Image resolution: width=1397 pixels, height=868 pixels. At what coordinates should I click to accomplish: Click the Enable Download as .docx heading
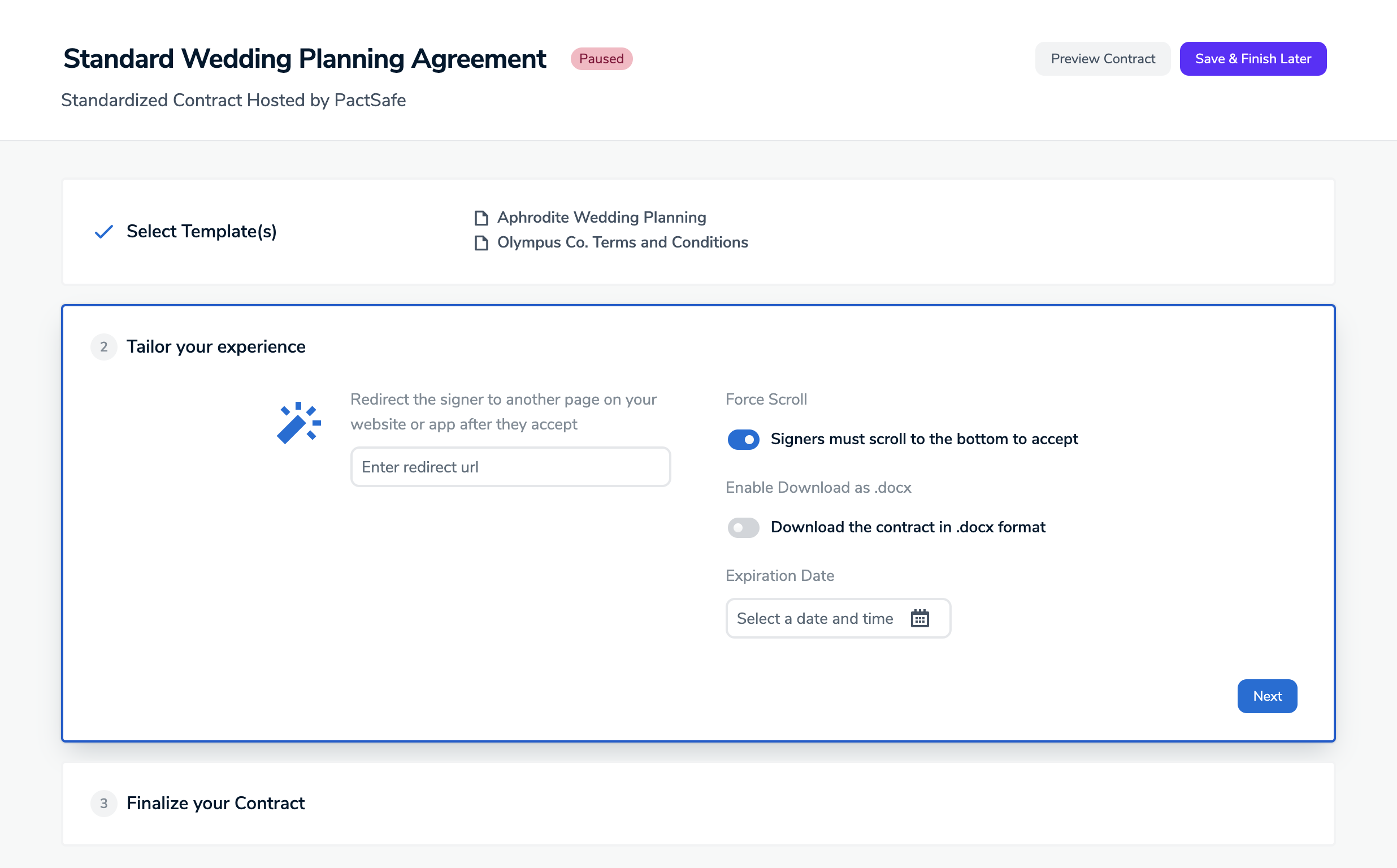pyautogui.click(x=818, y=487)
